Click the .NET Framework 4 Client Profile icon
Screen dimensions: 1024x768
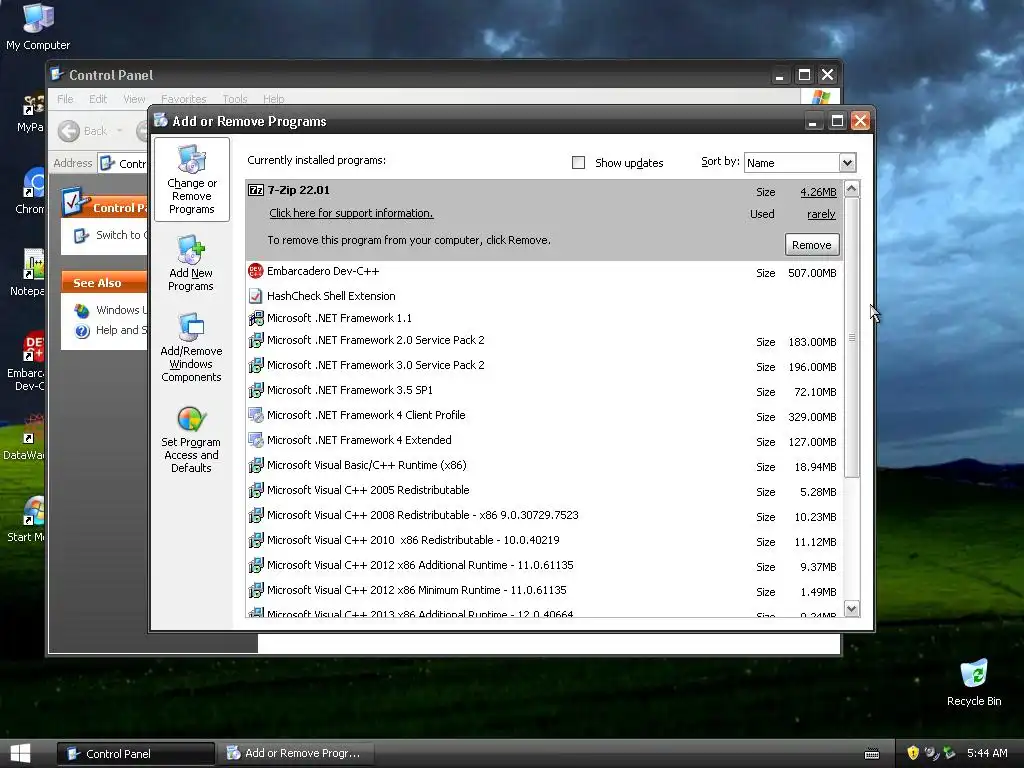pos(256,415)
